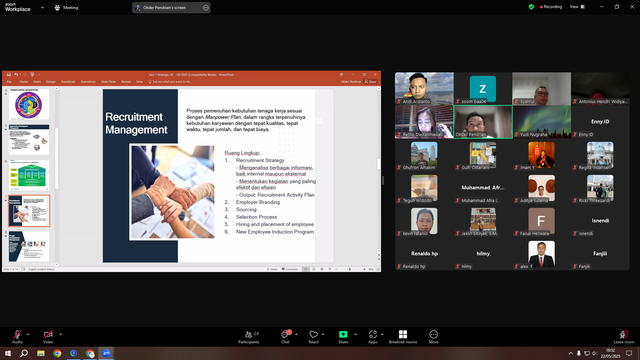Open PowerPoint Insert tab
Screen dimensions: 640x360
37,82
